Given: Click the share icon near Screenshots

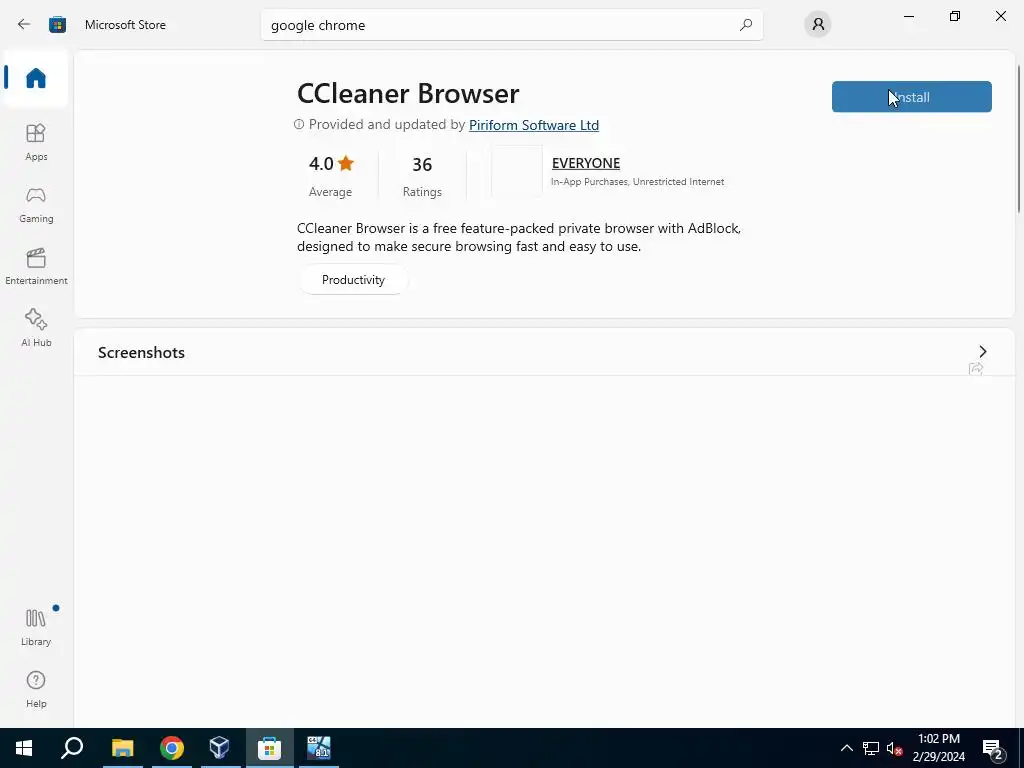Looking at the screenshot, I should [x=976, y=369].
